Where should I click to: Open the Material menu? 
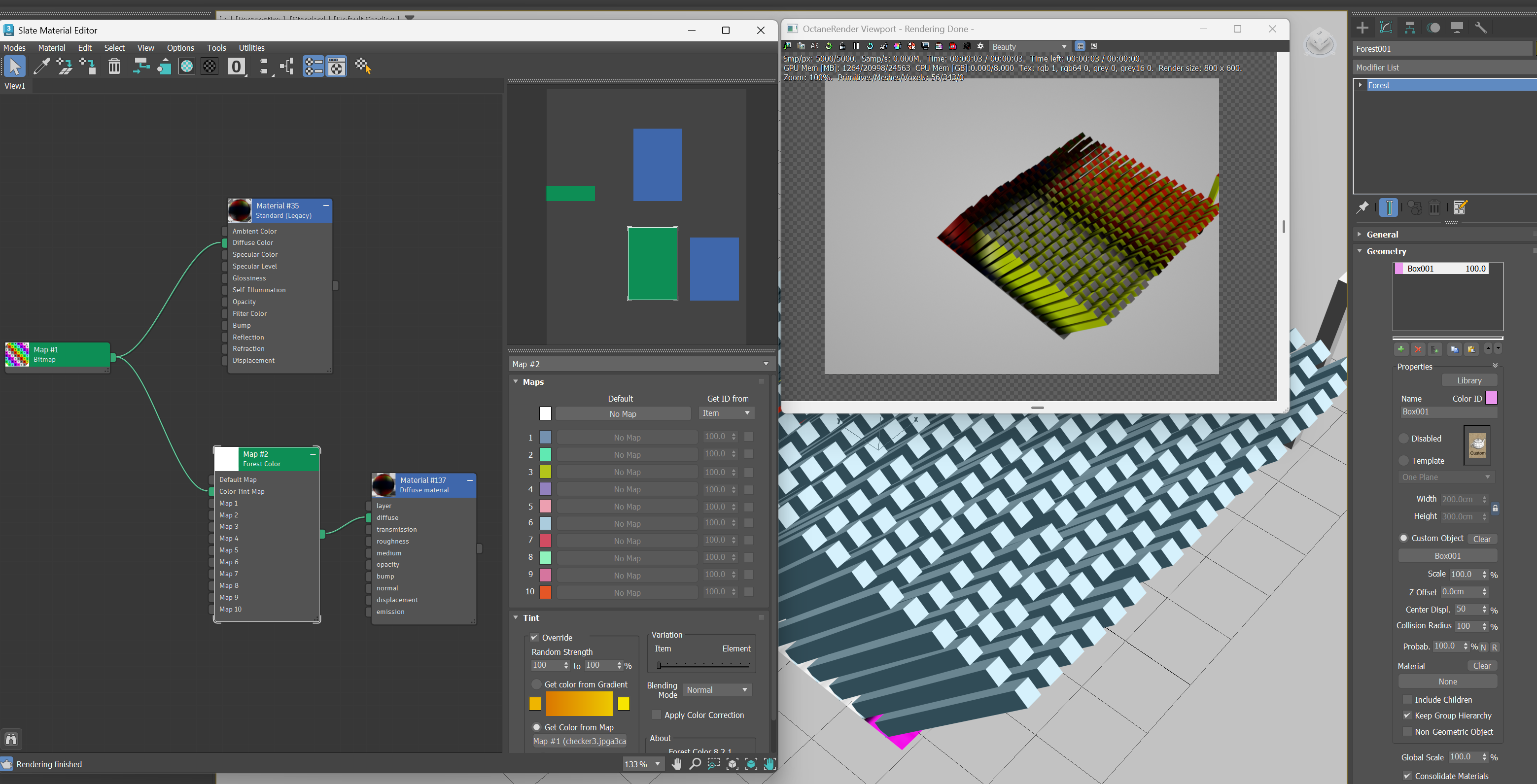(51, 48)
